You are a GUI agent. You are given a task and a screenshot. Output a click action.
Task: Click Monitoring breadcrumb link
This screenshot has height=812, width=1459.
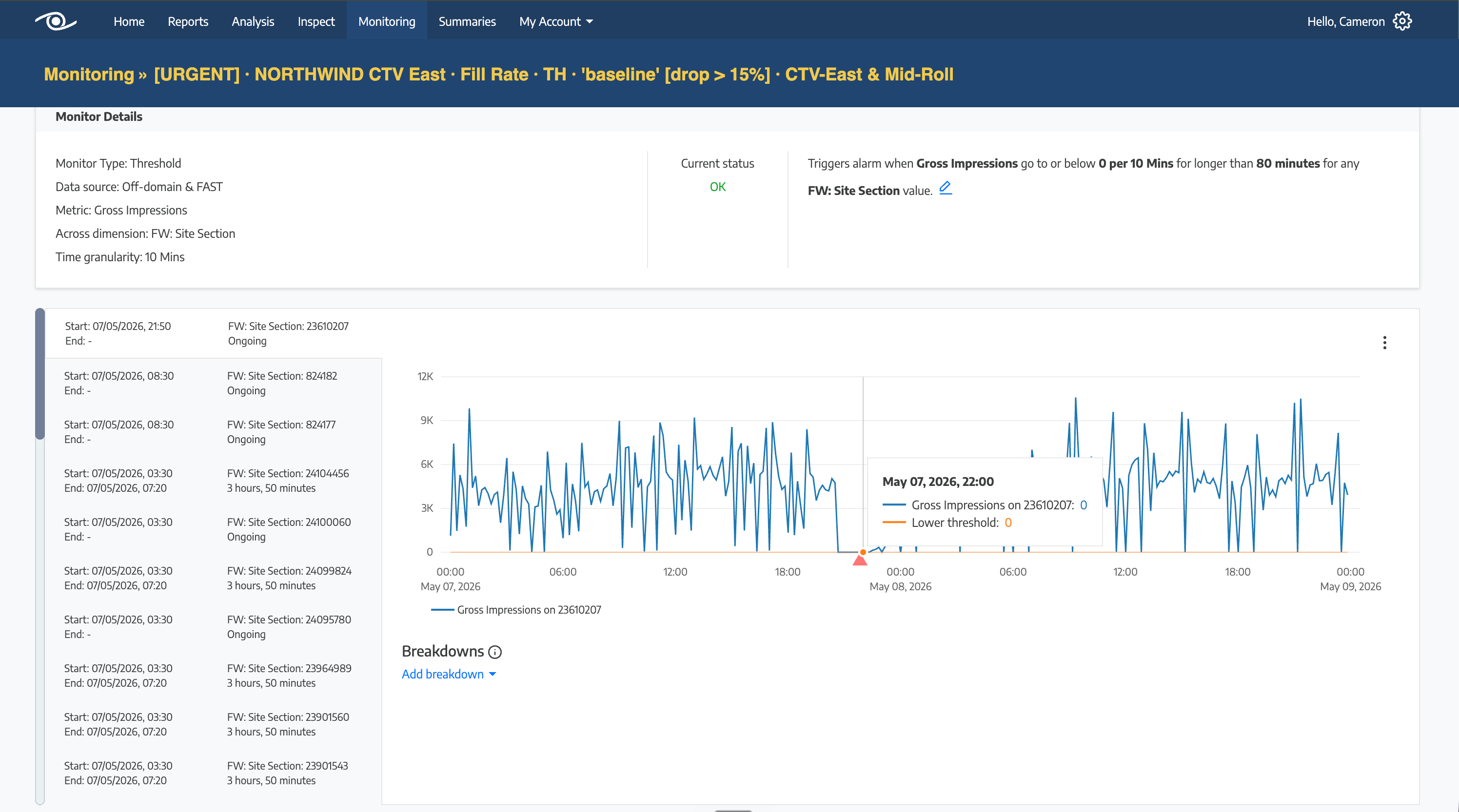coord(89,74)
